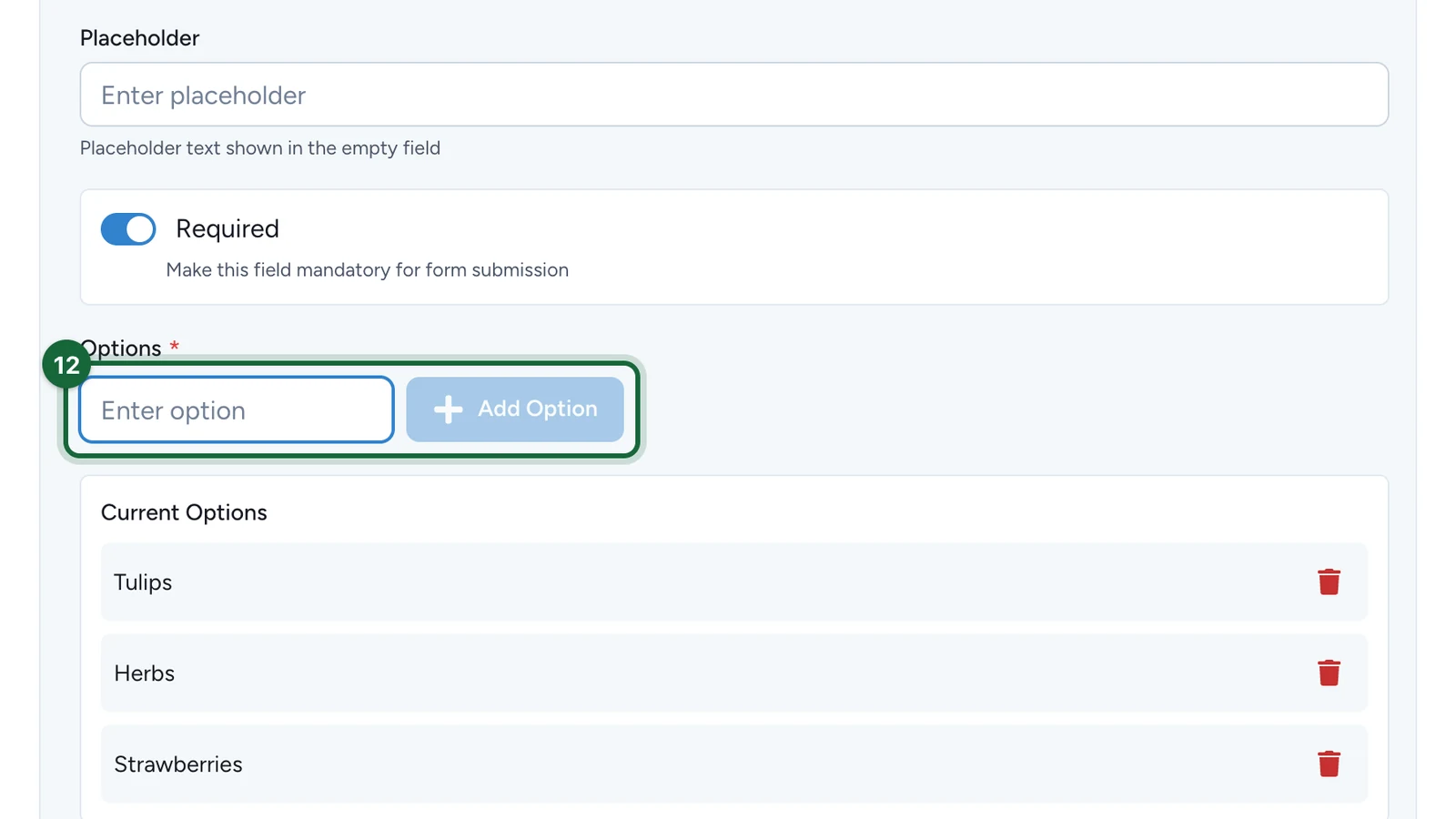Select the Tulips option text
Image resolution: width=1456 pixels, height=819 pixels.
click(143, 582)
